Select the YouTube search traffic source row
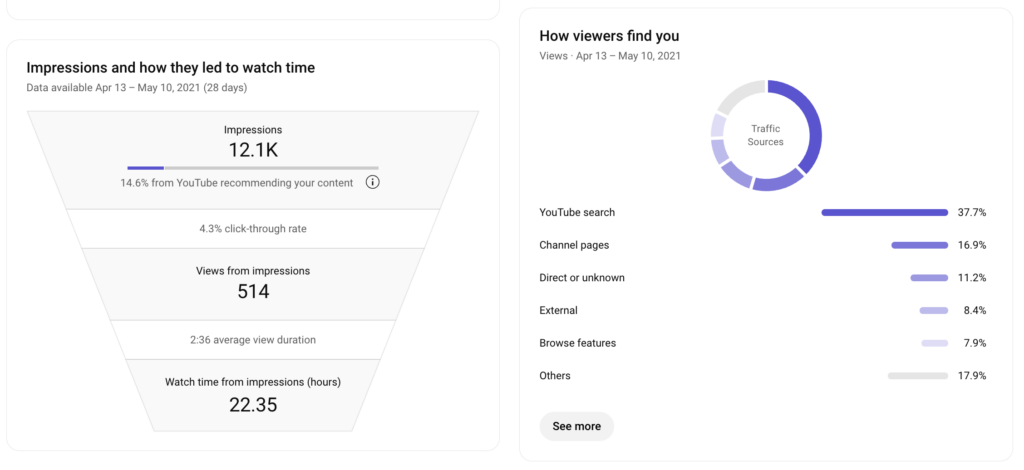Viewport: 1024px width, 470px height. tap(577, 212)
